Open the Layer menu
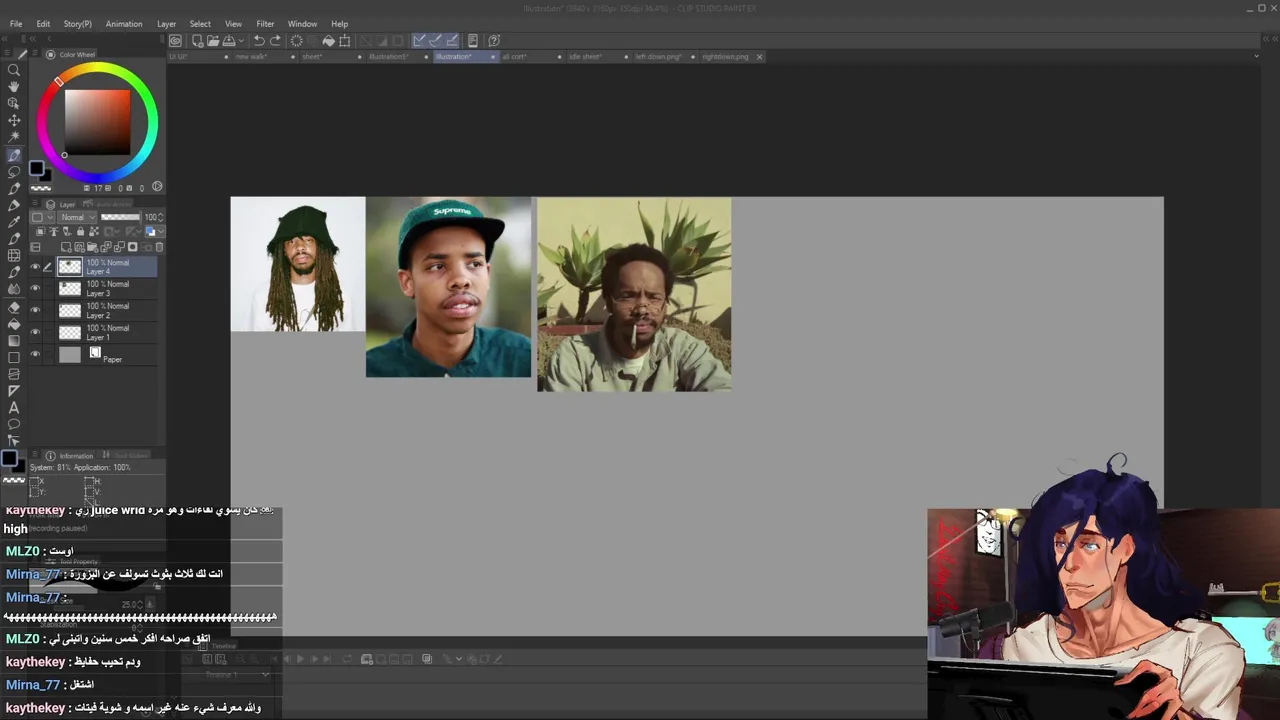 point(166,24)
